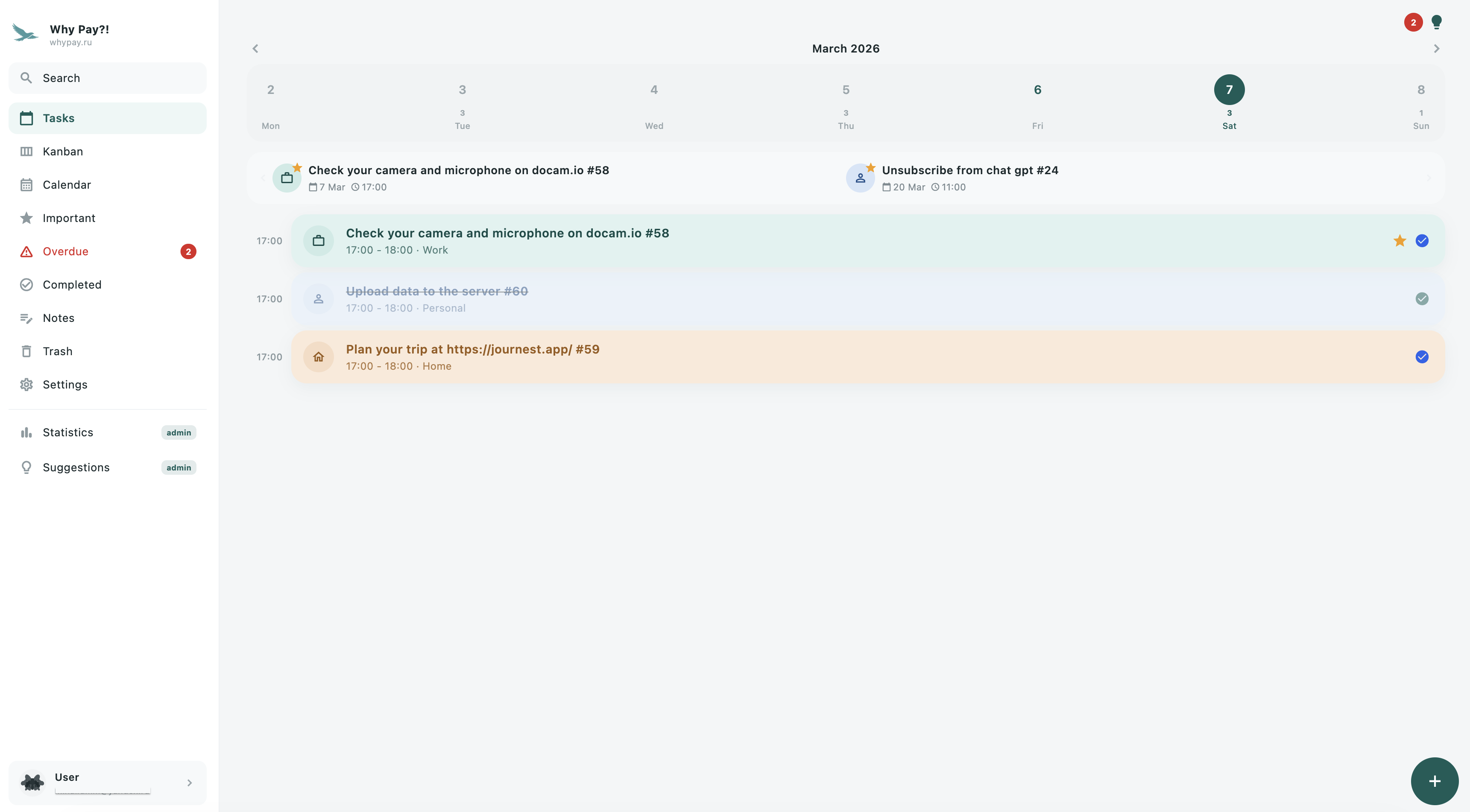Viewport: 1470px width, 812px height.
Task: Click the briefcase icon on camera task
Action: 319,240
